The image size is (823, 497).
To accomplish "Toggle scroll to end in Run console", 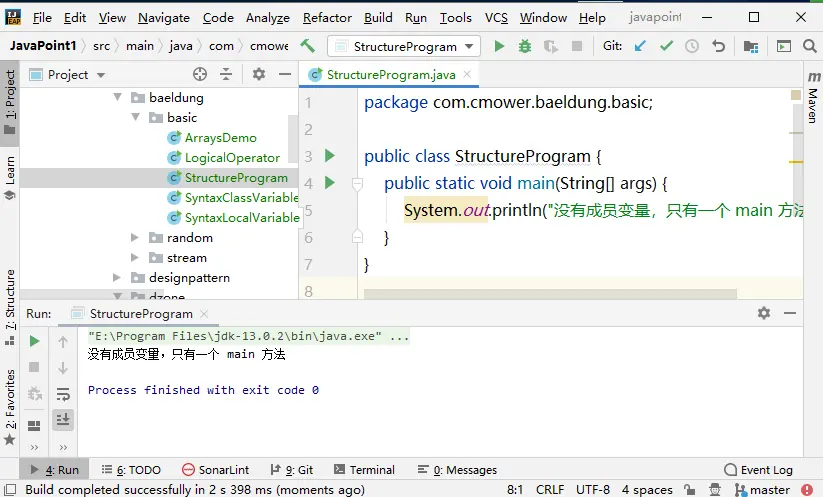I will [x=63, y=419].
